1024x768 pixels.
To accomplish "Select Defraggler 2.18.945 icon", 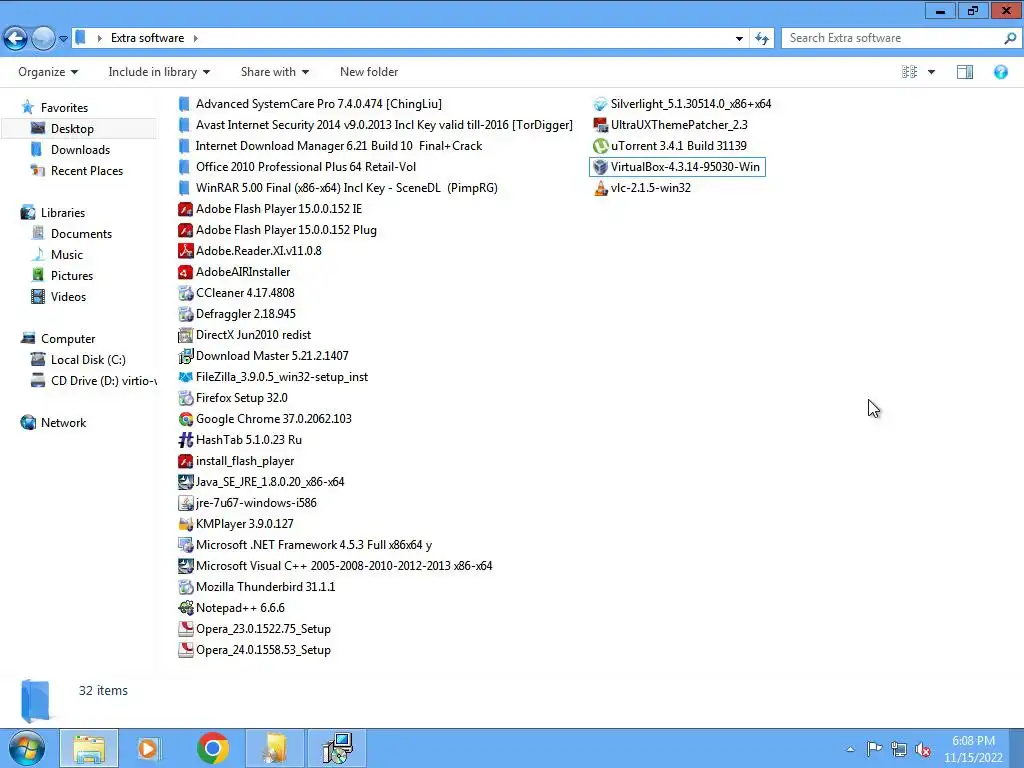I will [x=185, y=313].
